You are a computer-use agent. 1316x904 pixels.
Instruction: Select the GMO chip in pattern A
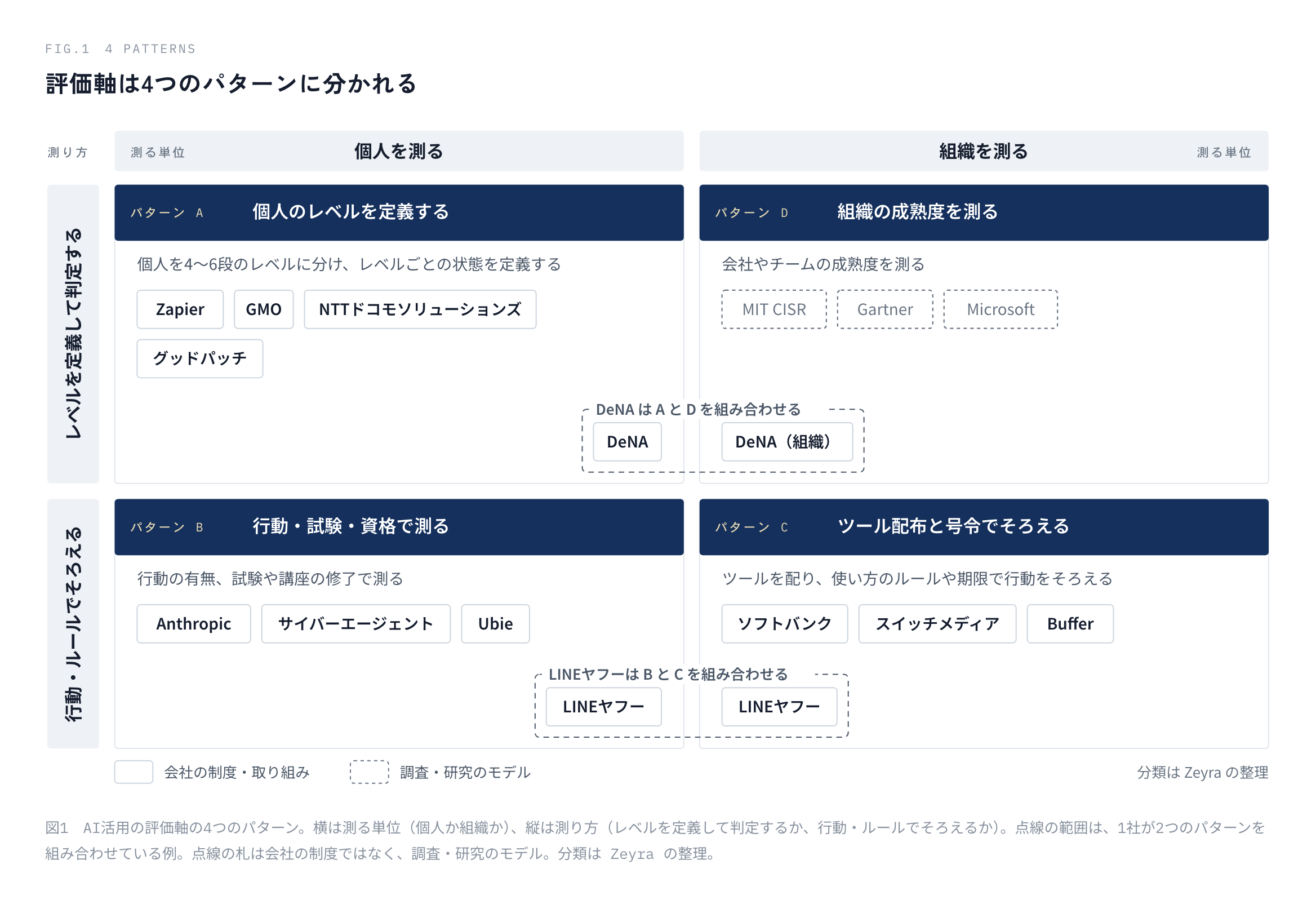[x=264, y=309]
